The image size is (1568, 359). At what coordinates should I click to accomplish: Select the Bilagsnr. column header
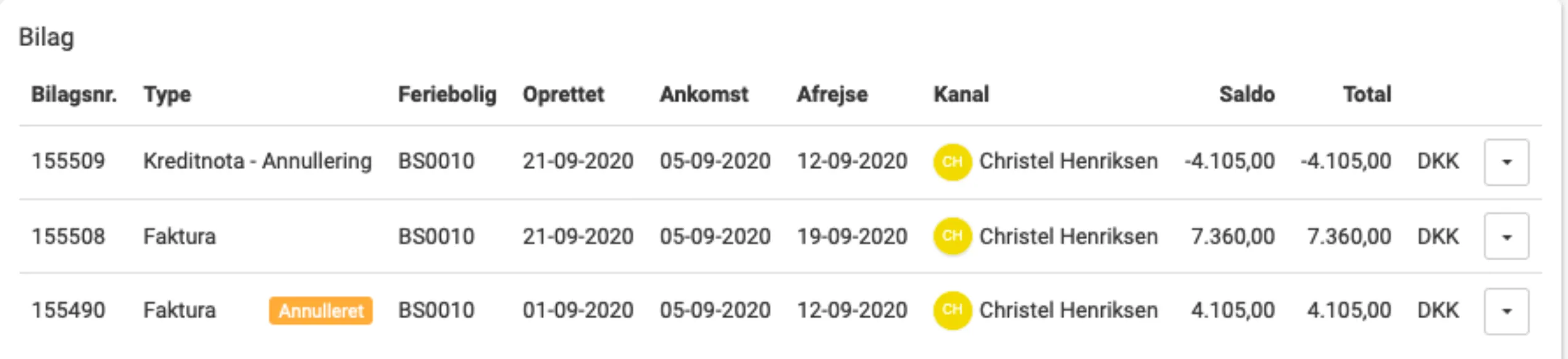[75, 94]
